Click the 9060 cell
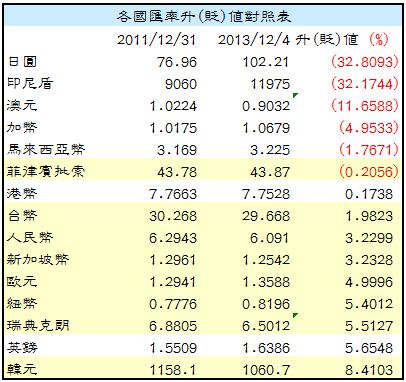The image size is (406, 382). click(x=181, y=84)
